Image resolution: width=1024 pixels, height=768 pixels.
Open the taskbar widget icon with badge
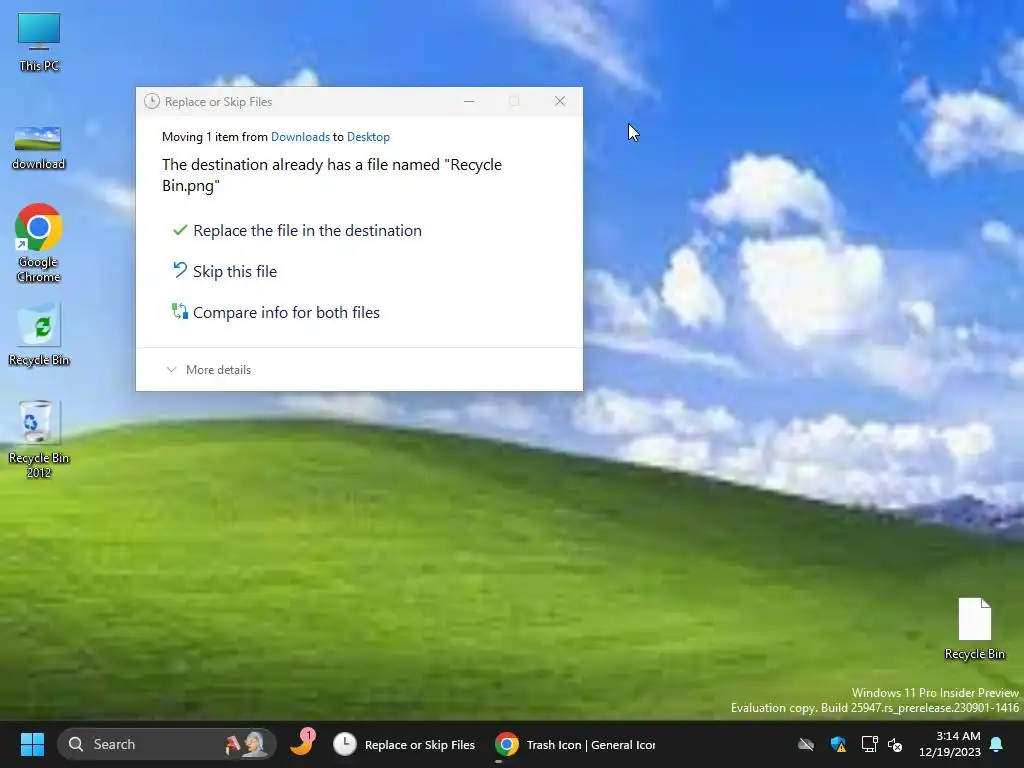tap(302, 744)
